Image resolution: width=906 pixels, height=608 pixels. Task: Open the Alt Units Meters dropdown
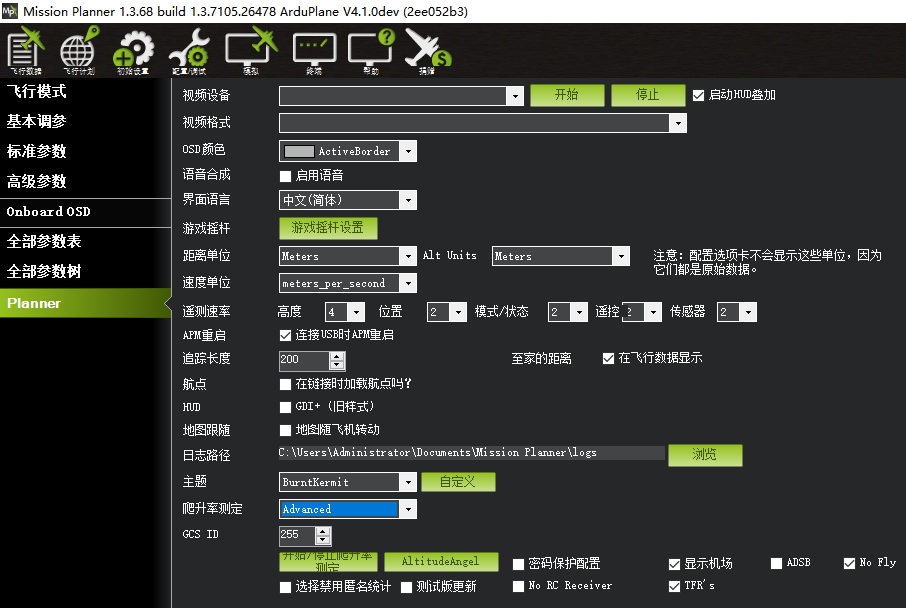coord(621,256)
